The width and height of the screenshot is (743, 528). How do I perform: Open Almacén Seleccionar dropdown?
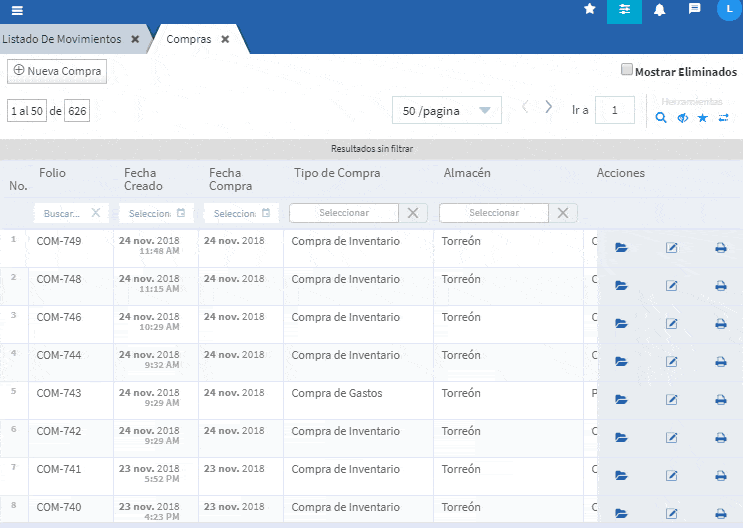(494, 213)
